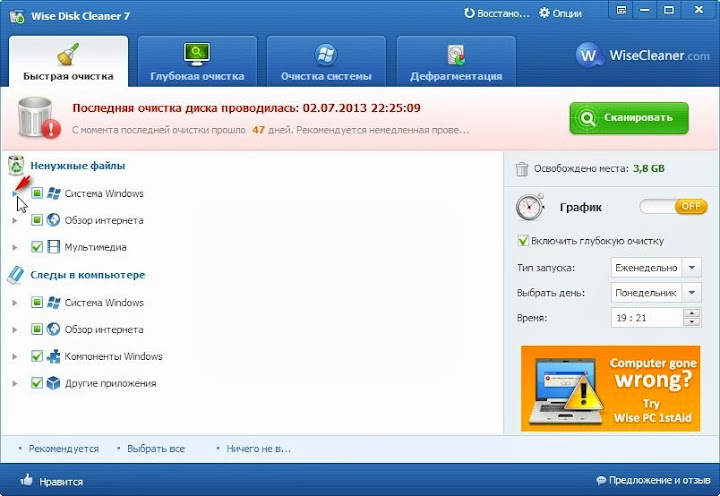Click the Ничего не в... link
Image resolution: width=720 pixels, height=496 pixels.
(x=259, y=449)
